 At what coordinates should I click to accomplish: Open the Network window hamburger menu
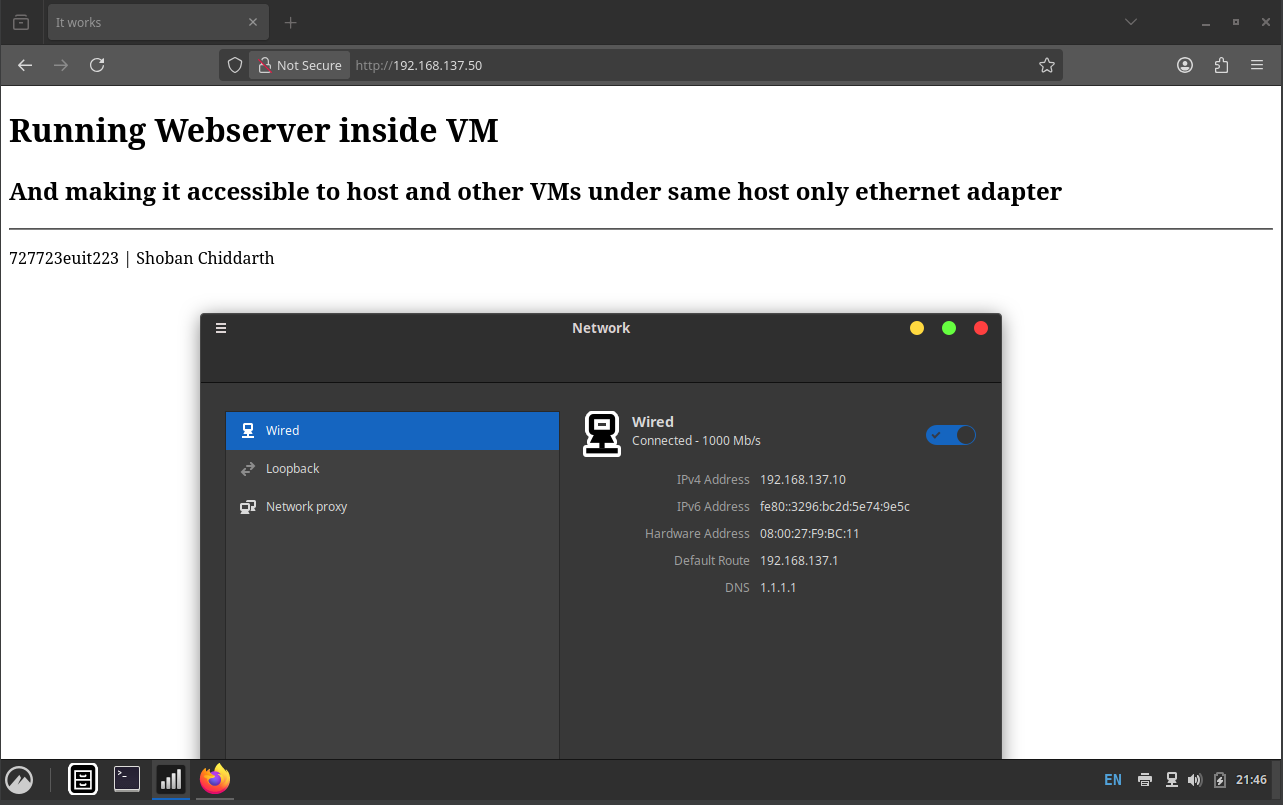click(221, 328)
